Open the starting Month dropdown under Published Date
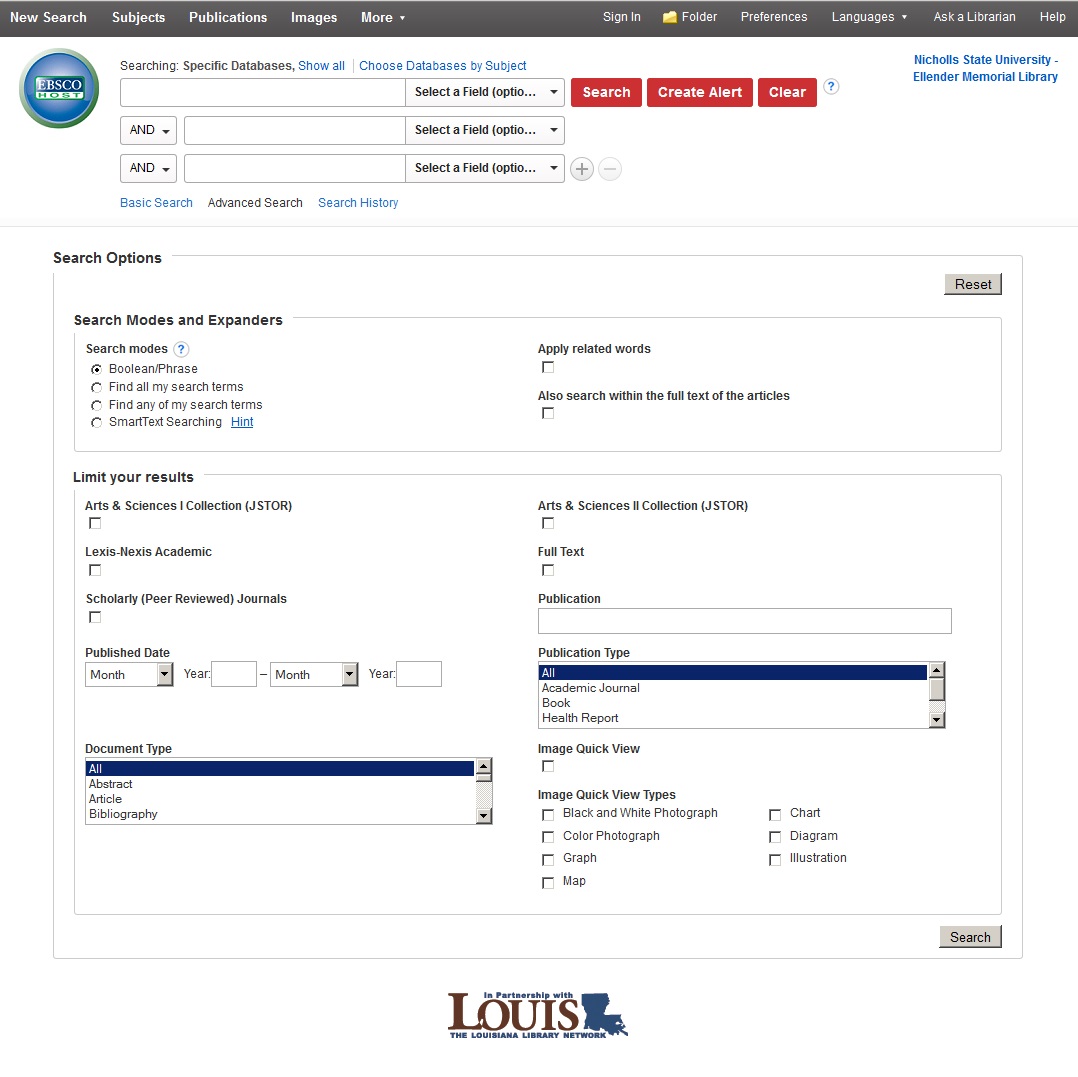Viewport: 1078px width, 1077px height. (129, 674)
